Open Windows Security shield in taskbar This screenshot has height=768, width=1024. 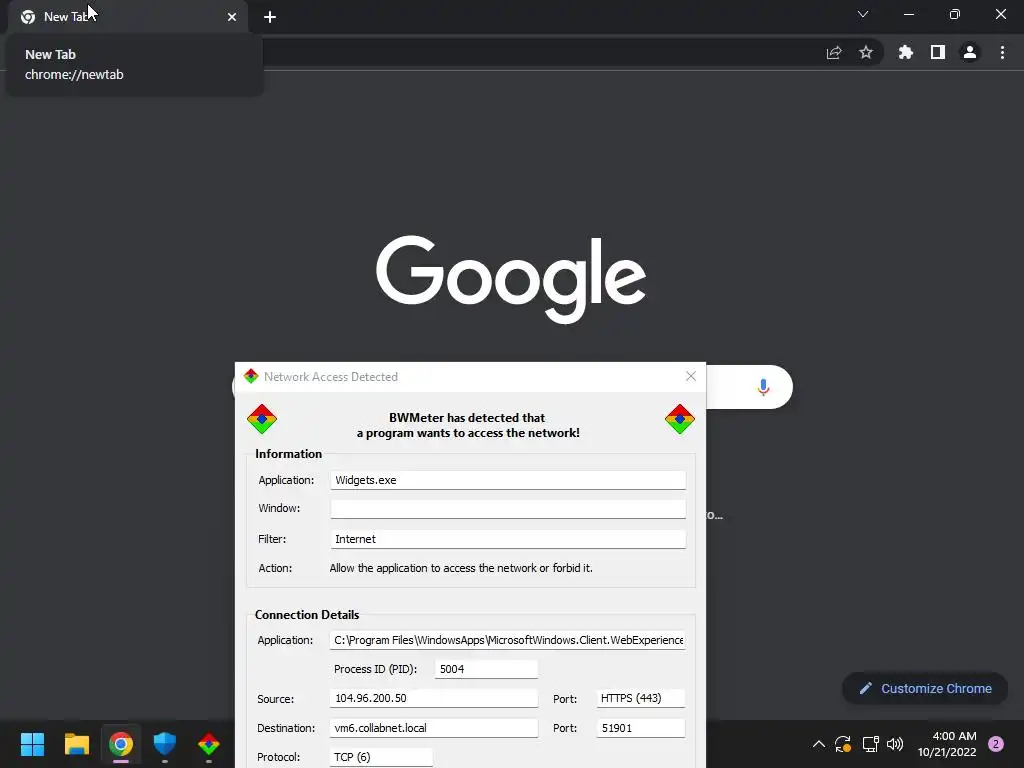point(165,744)
